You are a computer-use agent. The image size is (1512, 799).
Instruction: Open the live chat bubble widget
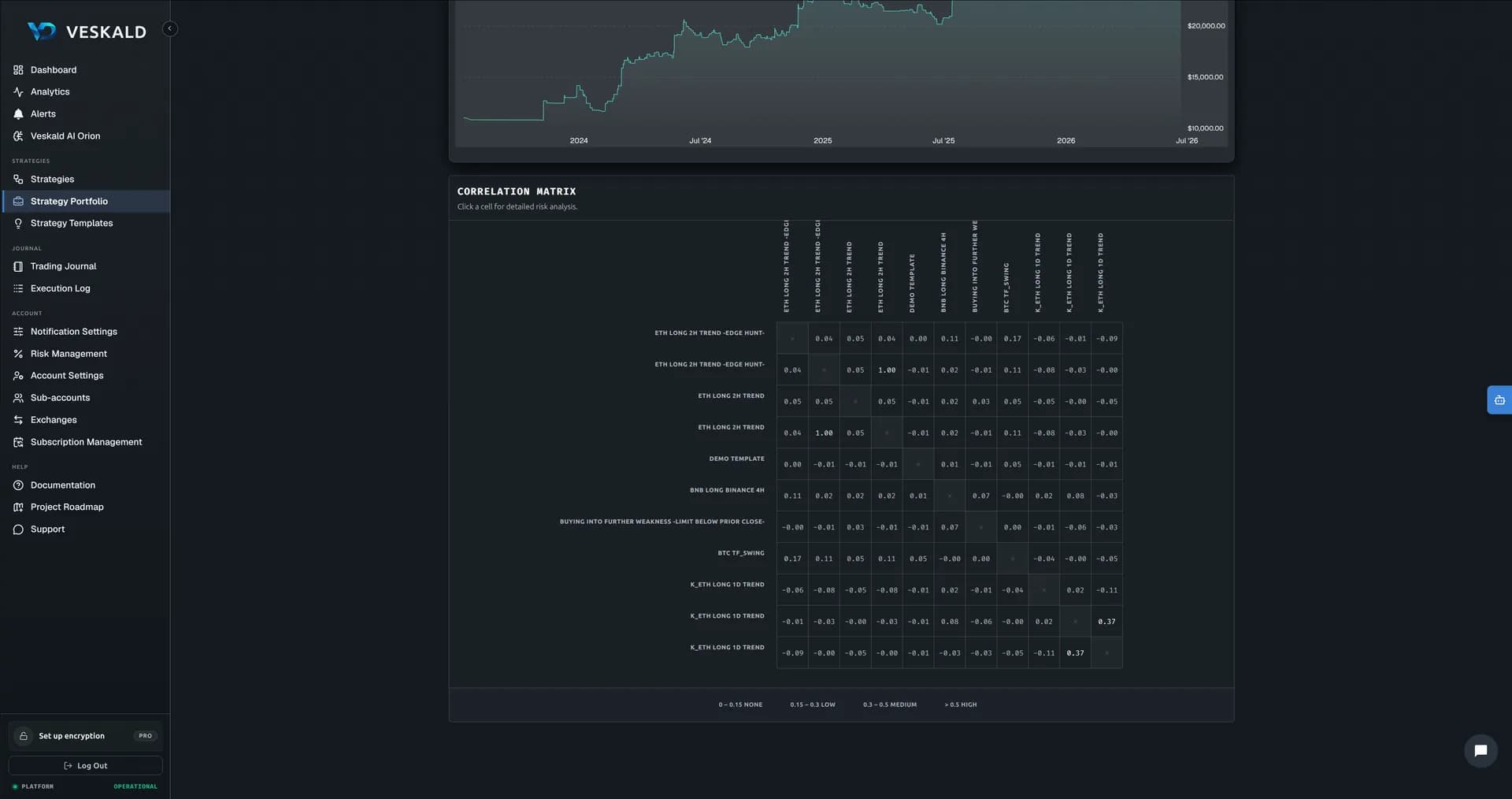[x=1480, y=751]
